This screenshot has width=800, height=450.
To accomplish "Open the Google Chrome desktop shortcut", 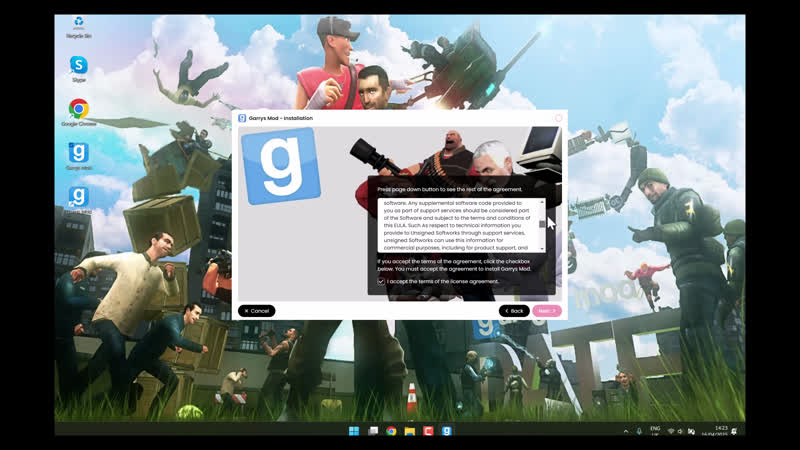I will tap(79, 113).
